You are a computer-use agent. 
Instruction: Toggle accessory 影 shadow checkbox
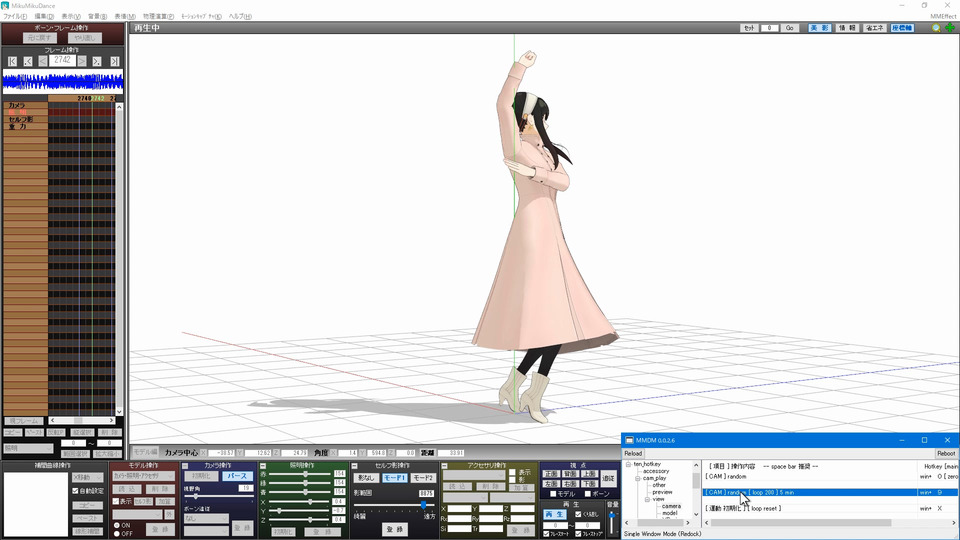tap(512, 480)
